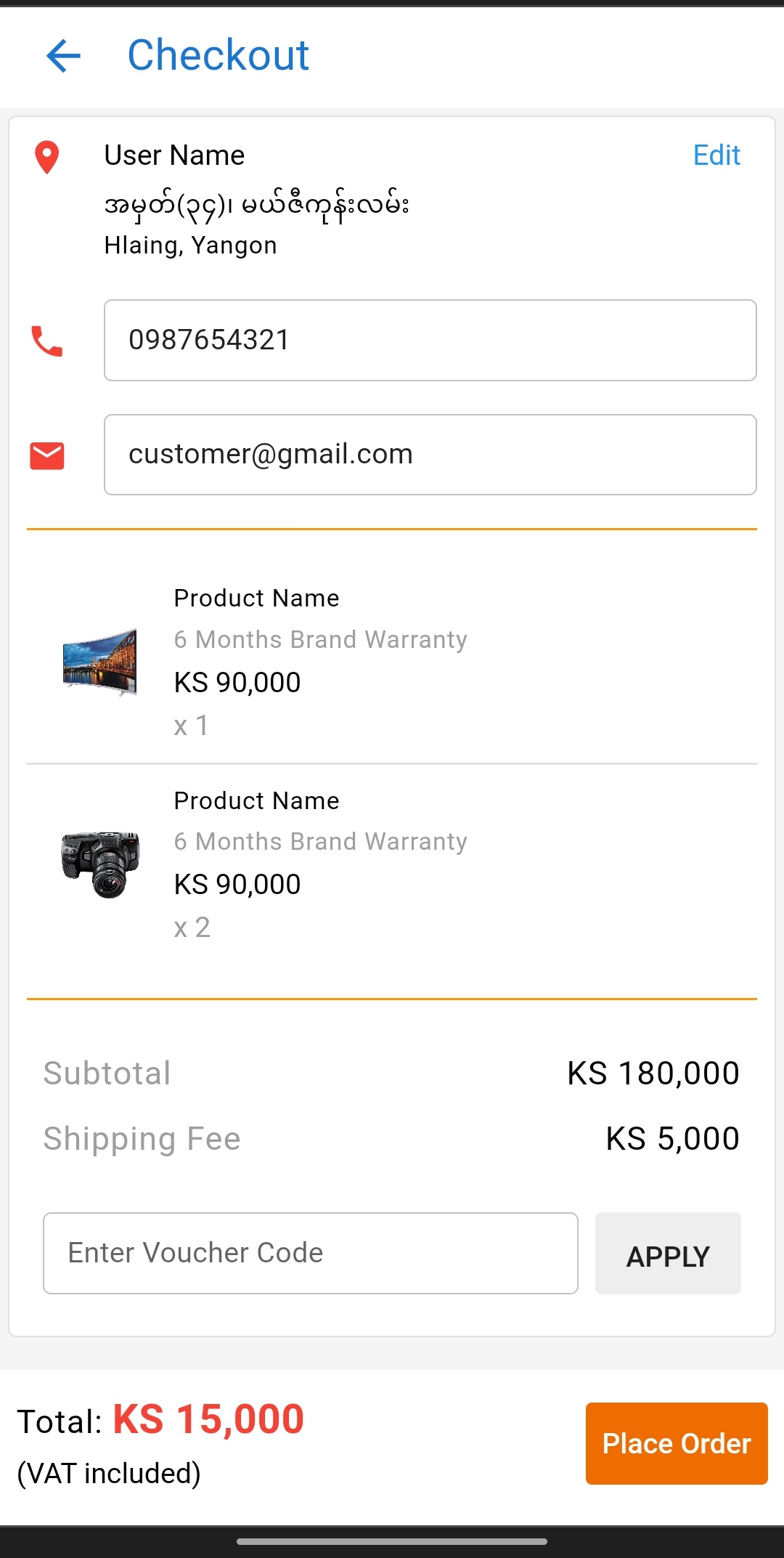Click the red phone icon
The height and width of the screenshot is (1558, 784).
coord(47,341)
